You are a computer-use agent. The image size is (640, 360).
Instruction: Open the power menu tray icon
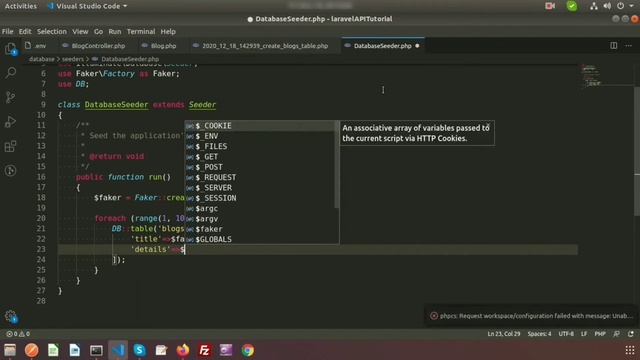tap(620, 6)
